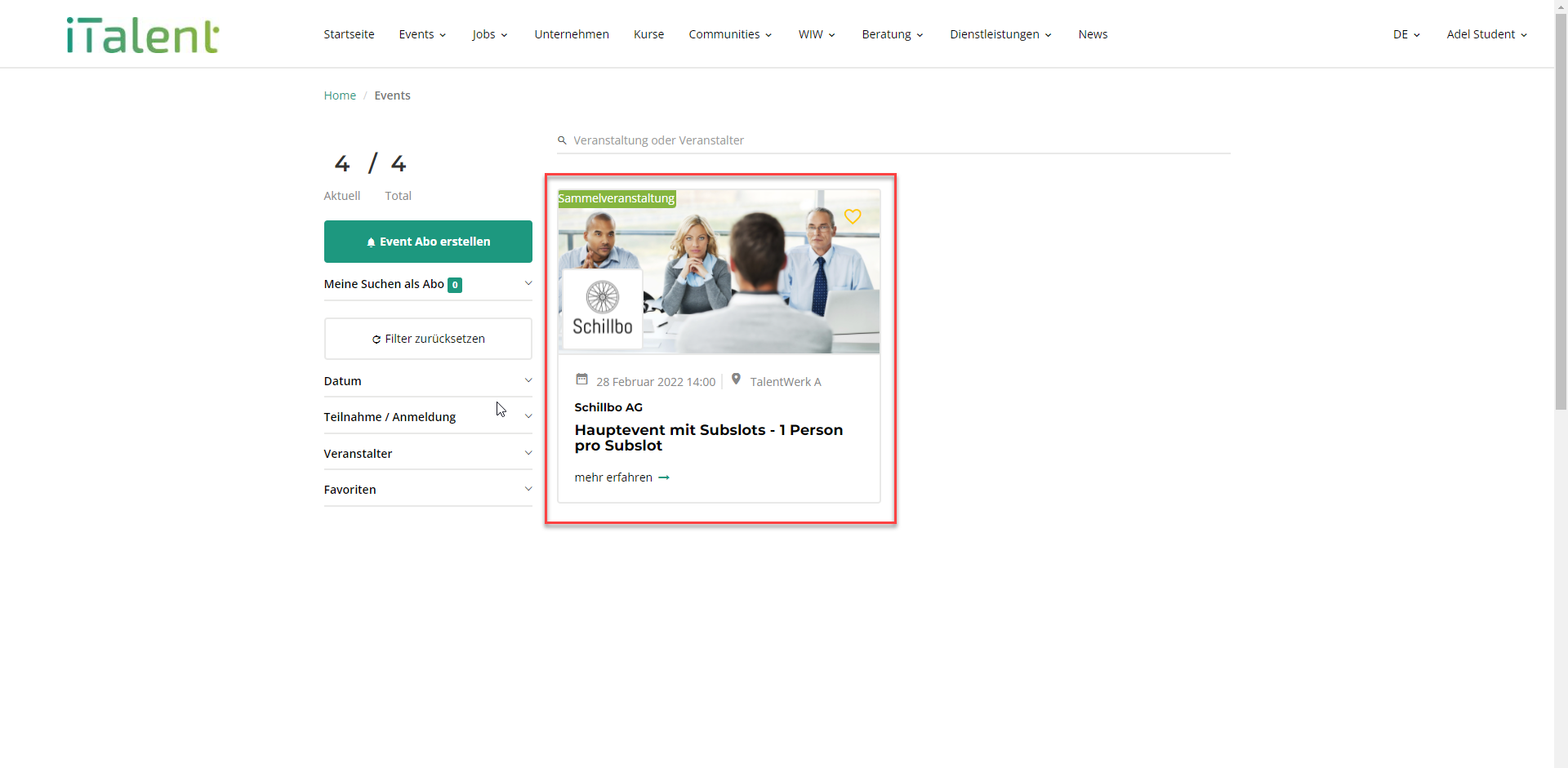Viewport: 1568px width, 768px height.
Task: Expand the Datum filter
Action: [x=428, y=381]
